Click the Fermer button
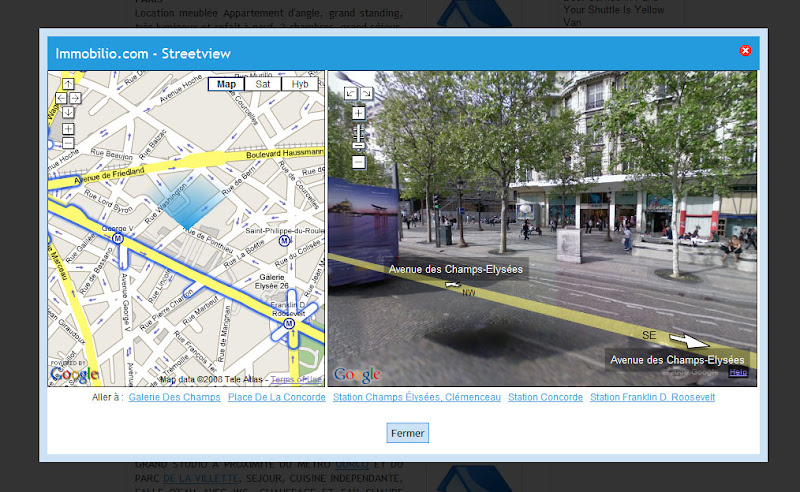 click(407, 433)
